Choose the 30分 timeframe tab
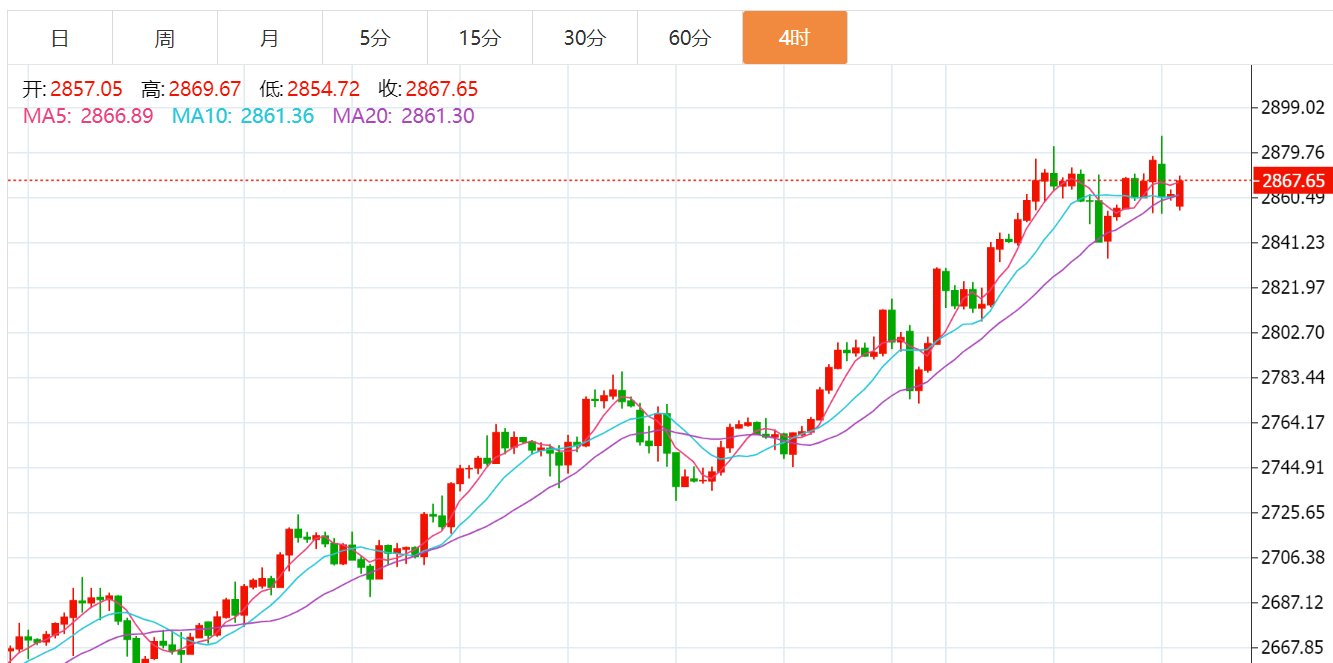Viewport: 1333px width, 663px height. tap(585, 38)
